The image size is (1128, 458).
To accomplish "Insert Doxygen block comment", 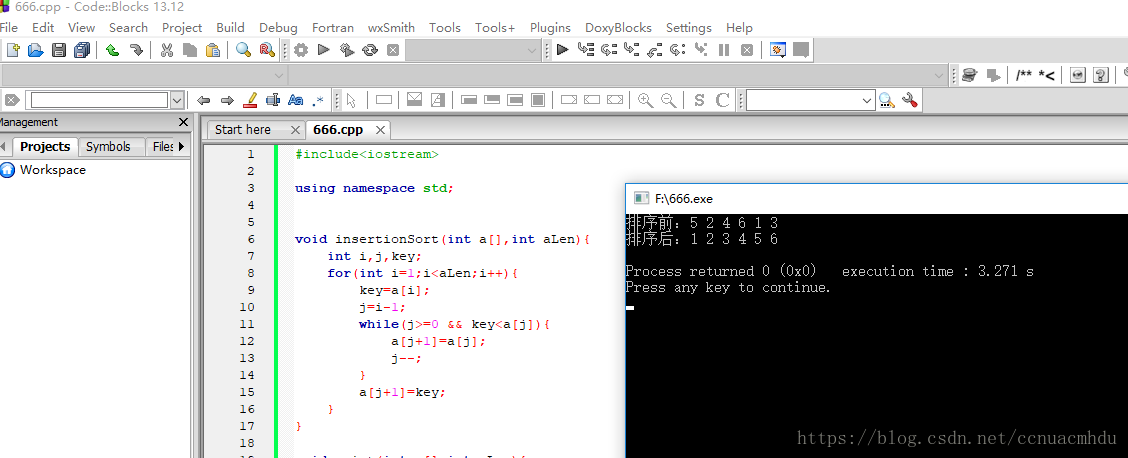I will [x=1024, y=75].
